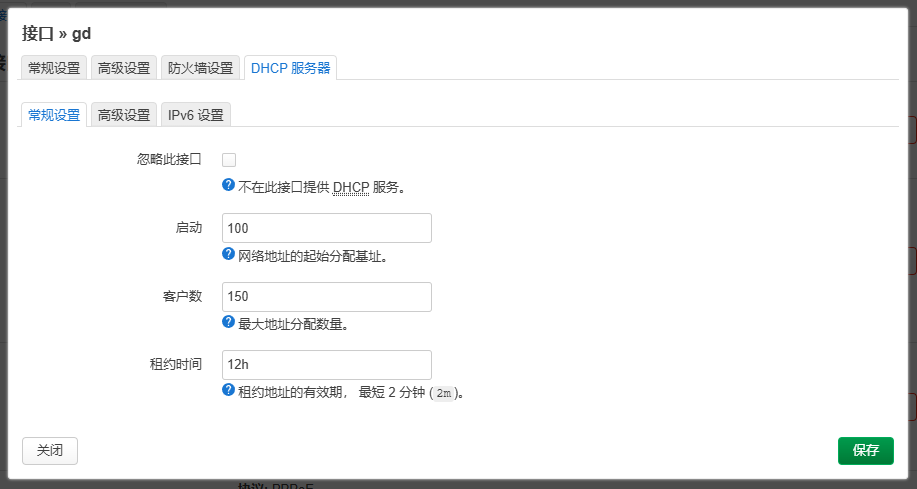Focus the 客户数 field containing 150
This screenshot has height=489, width=917.
[327, 297]
